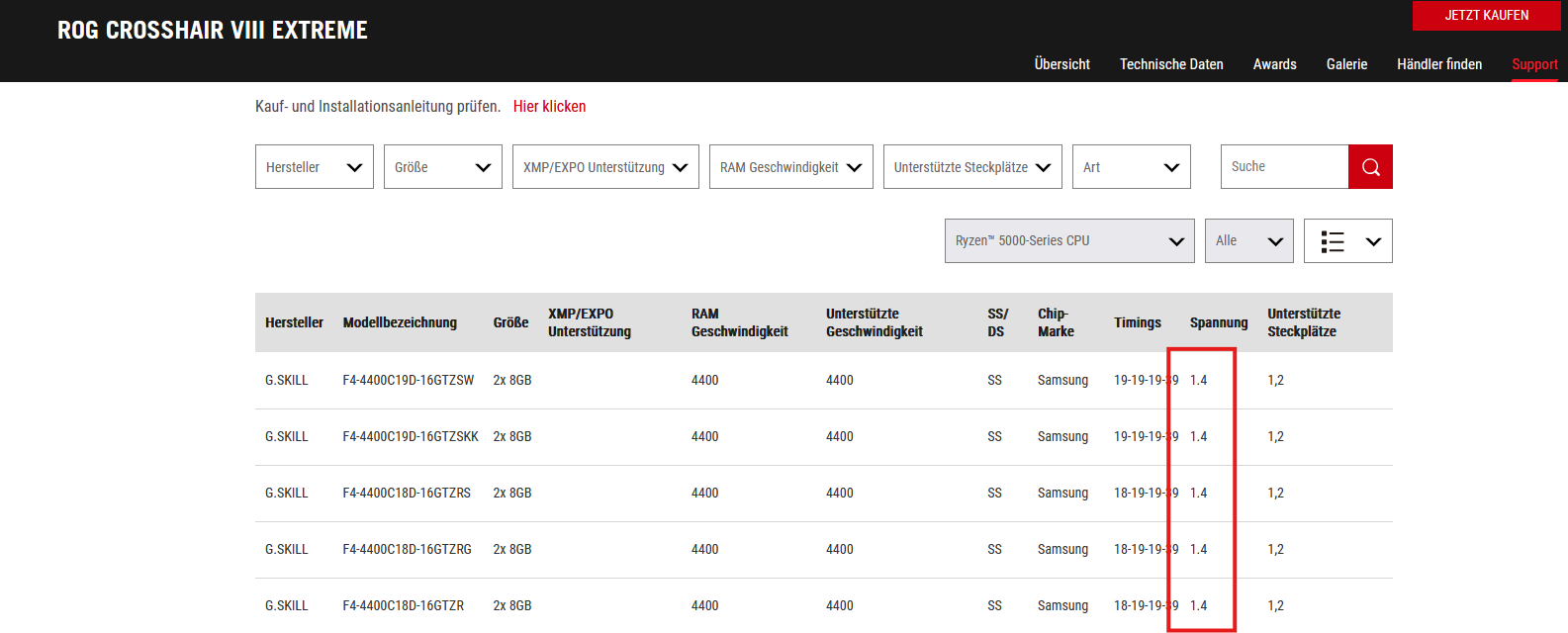
Task: Expand XMP/EXPO Unterstützung dropdown
Action: click(605, 167)
